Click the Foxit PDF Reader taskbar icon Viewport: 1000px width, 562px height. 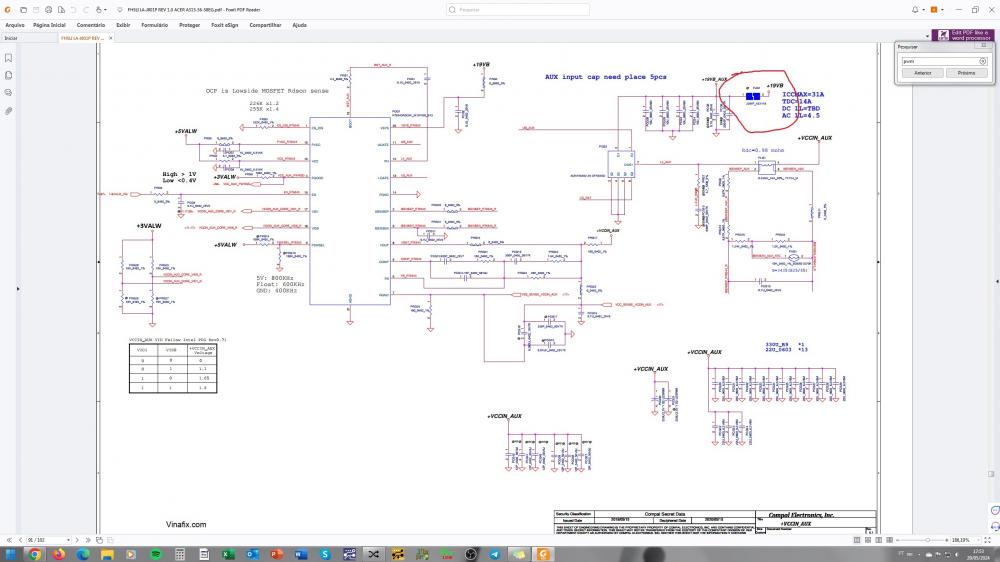(543, 554)
